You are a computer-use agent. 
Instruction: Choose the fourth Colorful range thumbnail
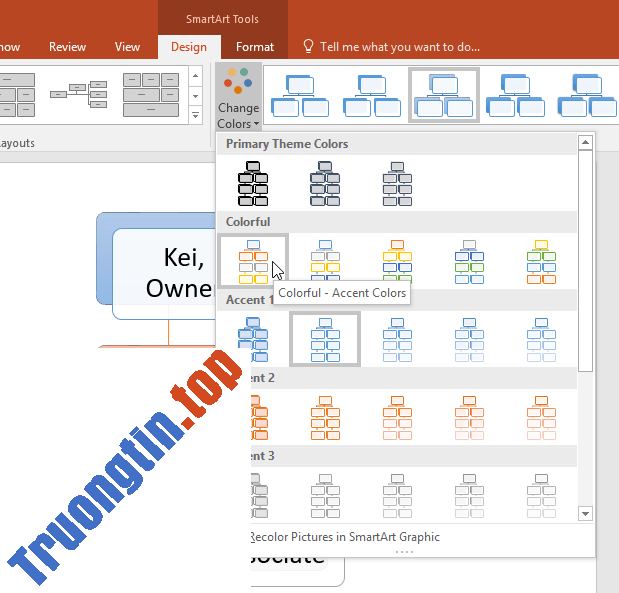[x=469, y=261]
